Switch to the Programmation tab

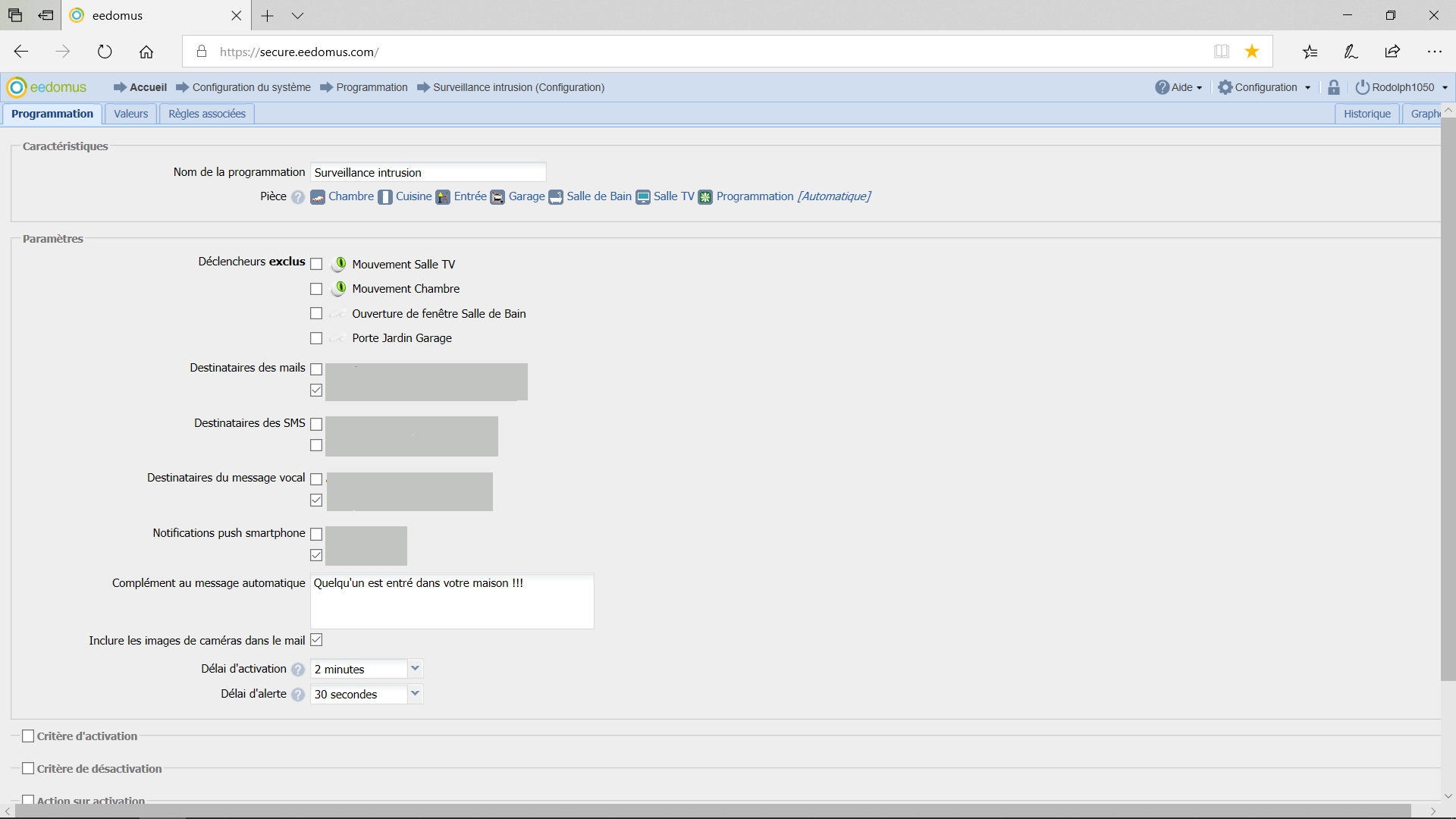tap(52, 114)
